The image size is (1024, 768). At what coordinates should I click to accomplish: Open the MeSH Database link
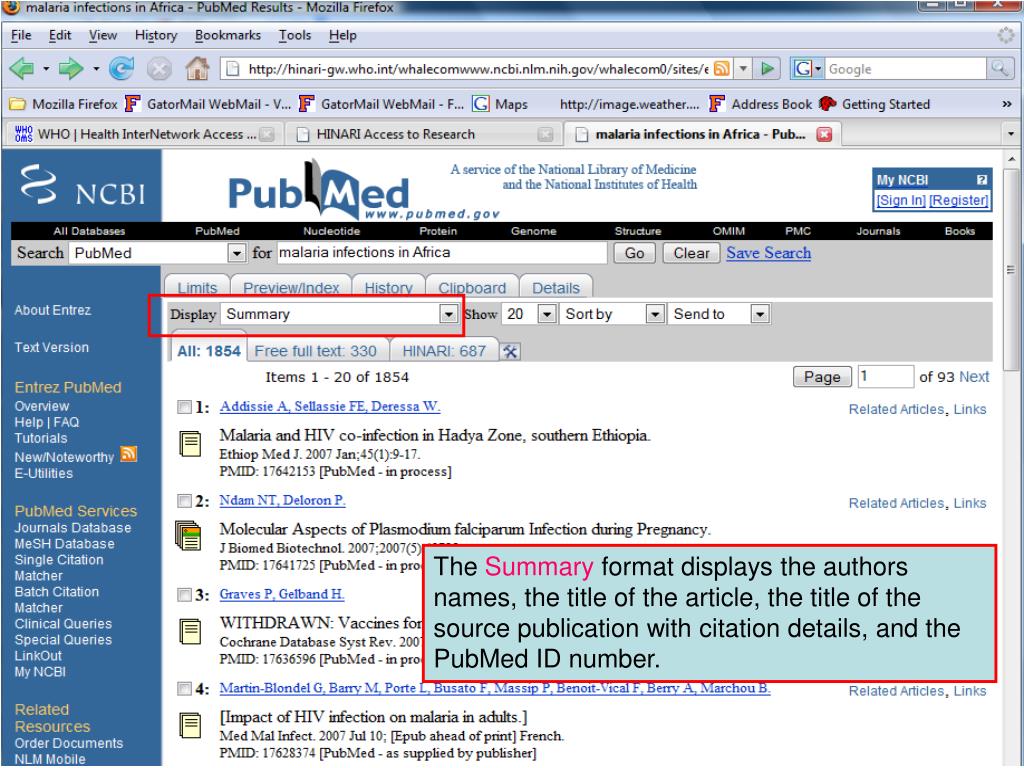pos(64,544)
